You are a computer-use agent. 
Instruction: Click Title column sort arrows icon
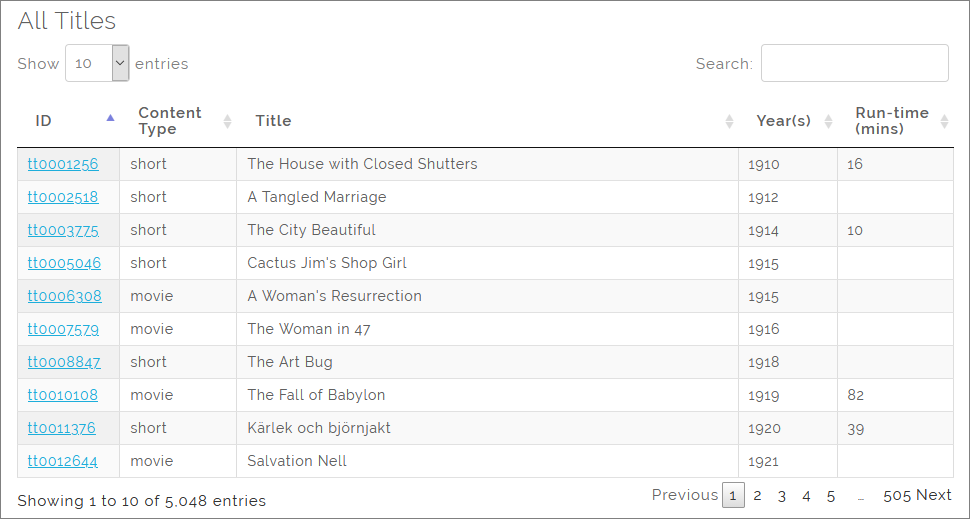729,121
